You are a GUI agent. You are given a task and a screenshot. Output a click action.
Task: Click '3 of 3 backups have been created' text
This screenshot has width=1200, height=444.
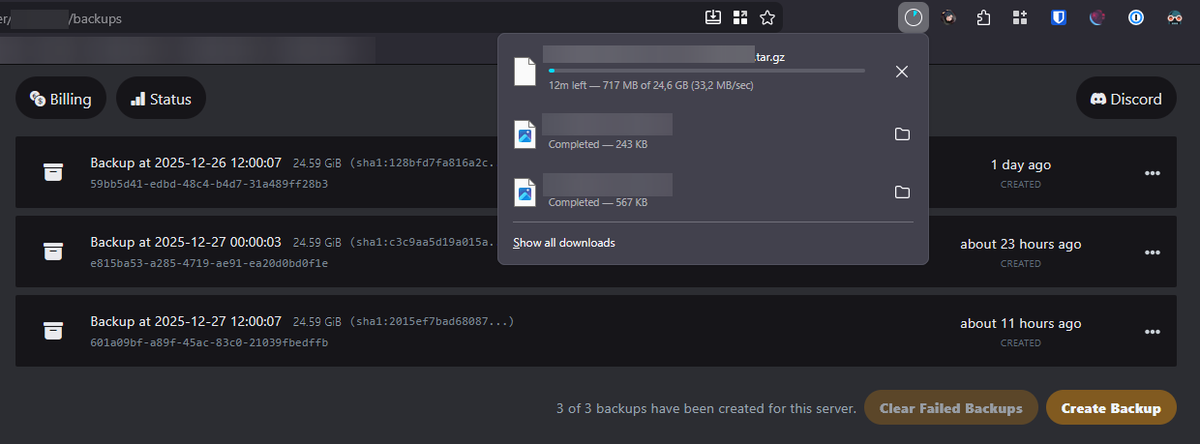click(x=706, y=408)
